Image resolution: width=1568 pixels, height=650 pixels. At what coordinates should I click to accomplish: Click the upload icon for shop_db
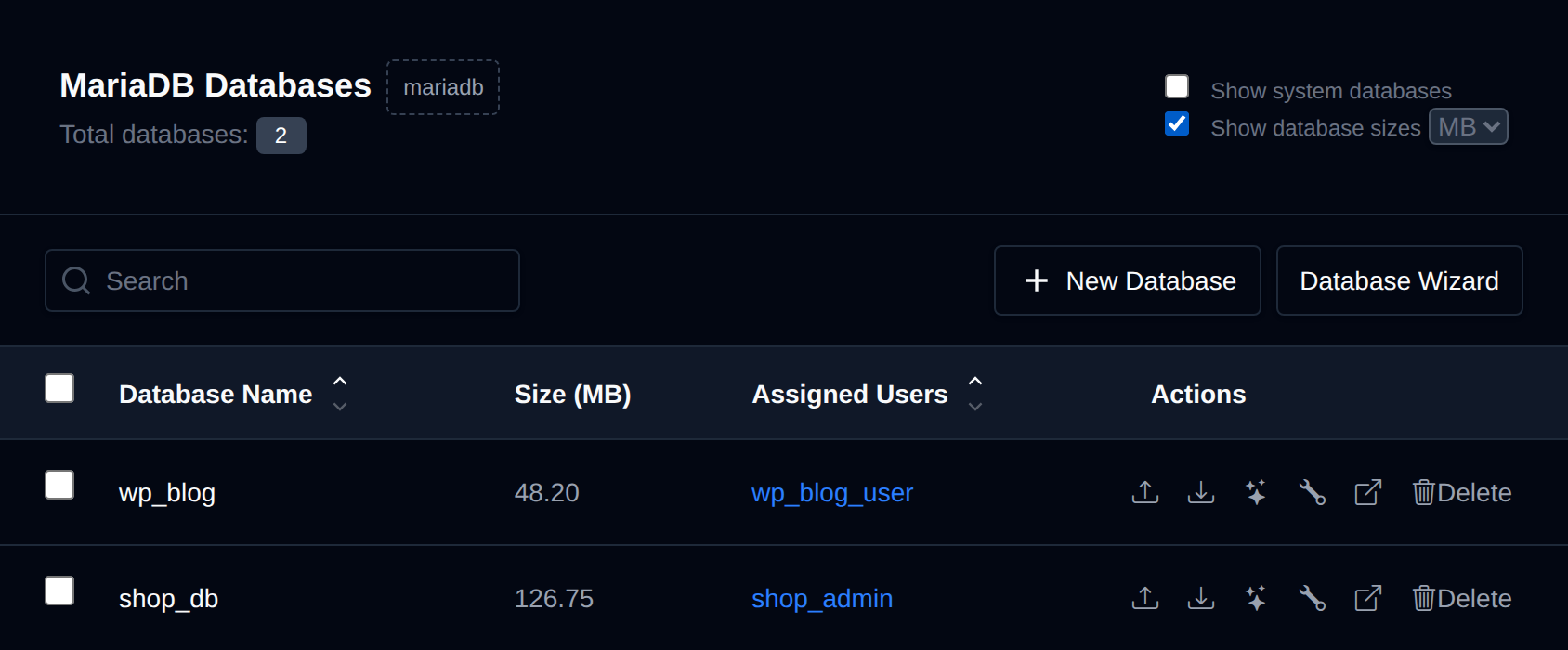[x=1145, y=598]
